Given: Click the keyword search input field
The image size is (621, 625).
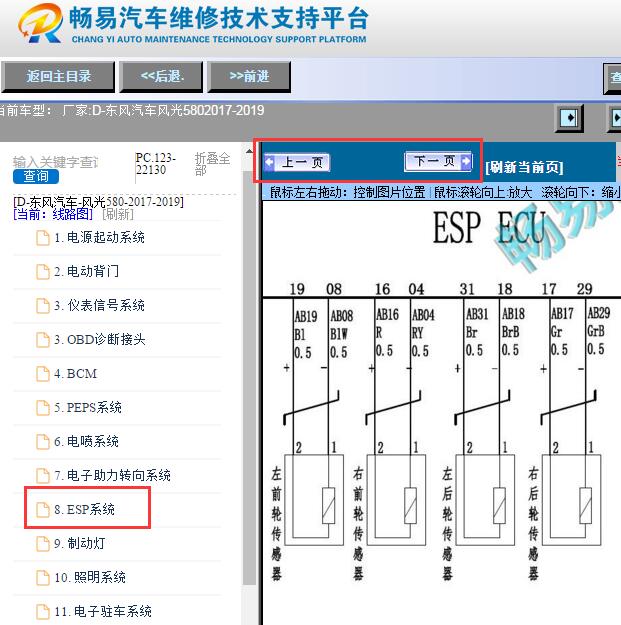Looking at the screenshot, I should (x=56, y=162).
